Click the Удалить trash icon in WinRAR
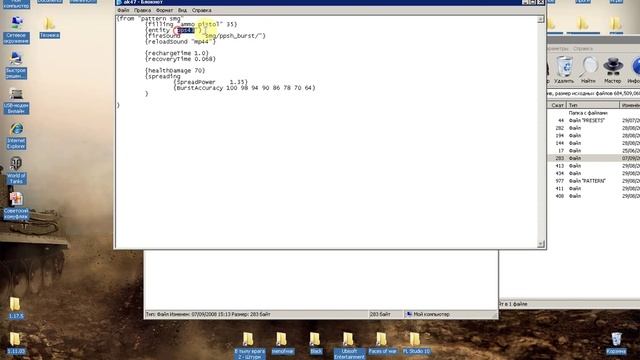This screenshot has height=360, width=640. [x=564, y=70]
